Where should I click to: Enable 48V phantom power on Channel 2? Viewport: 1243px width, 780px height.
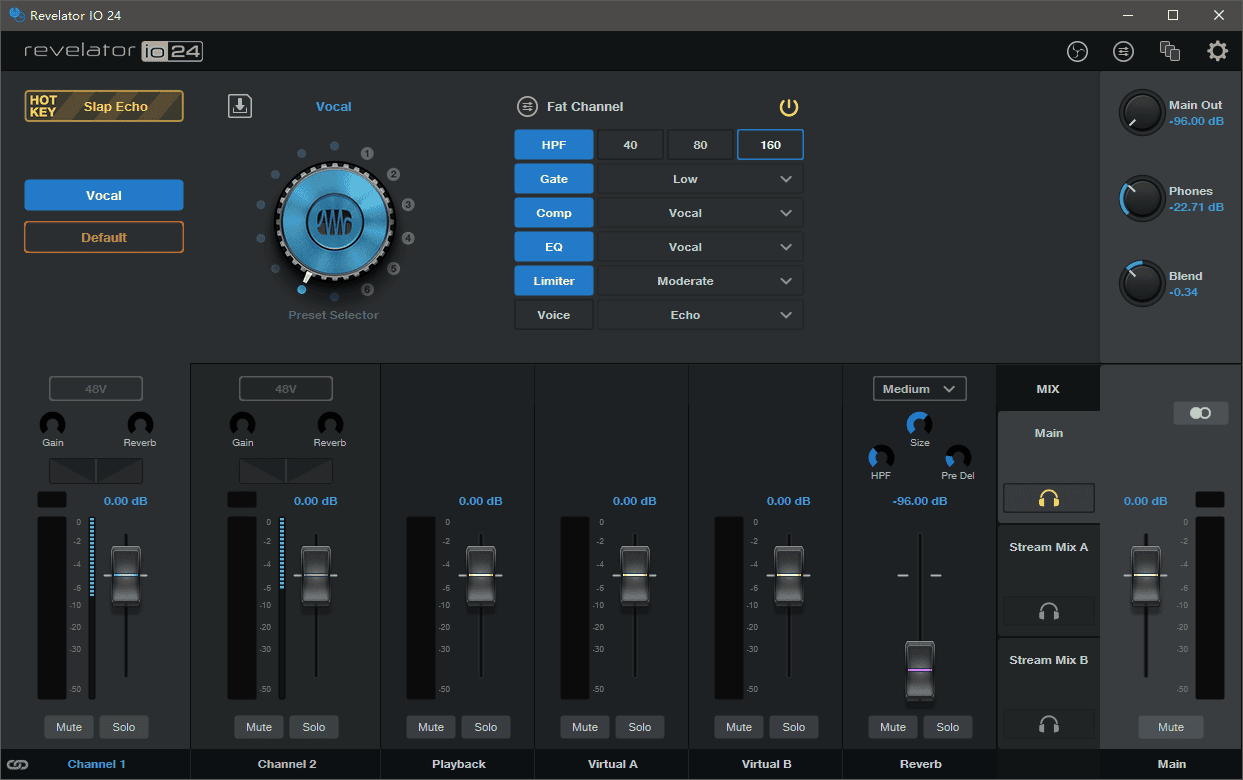[x=286, y=389]
